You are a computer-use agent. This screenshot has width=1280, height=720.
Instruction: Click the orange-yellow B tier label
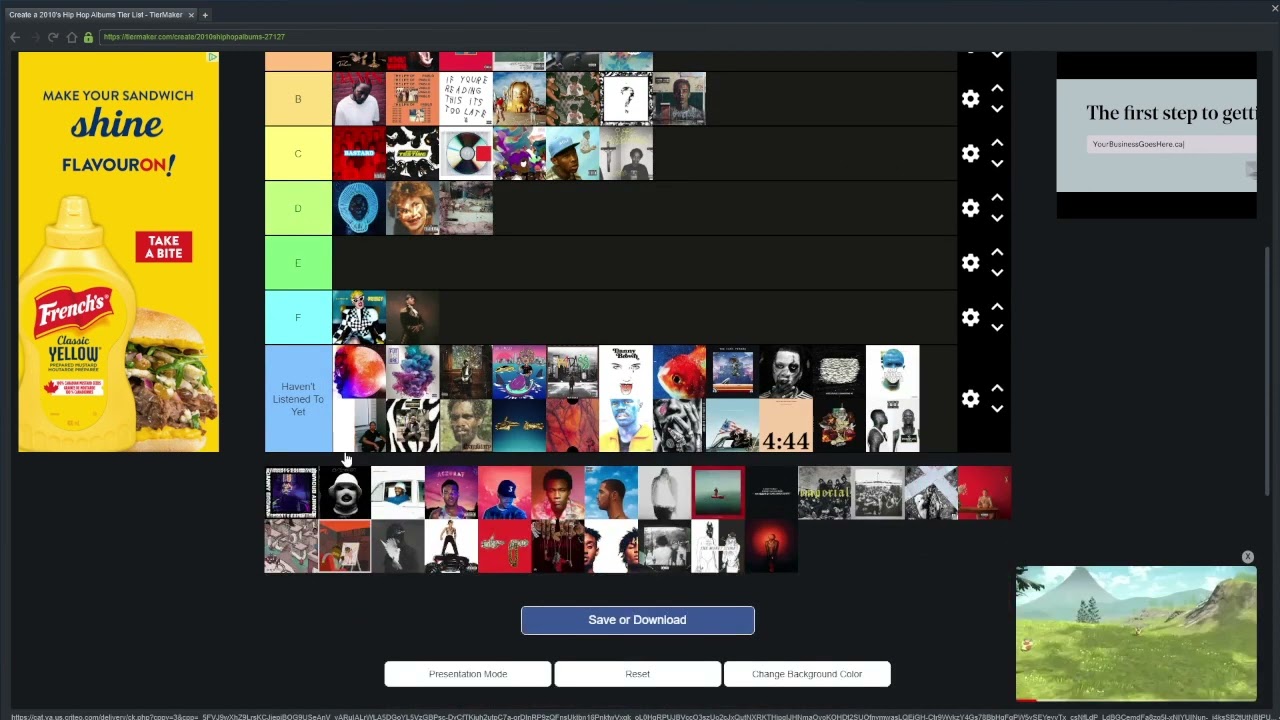tap(298, 99)
